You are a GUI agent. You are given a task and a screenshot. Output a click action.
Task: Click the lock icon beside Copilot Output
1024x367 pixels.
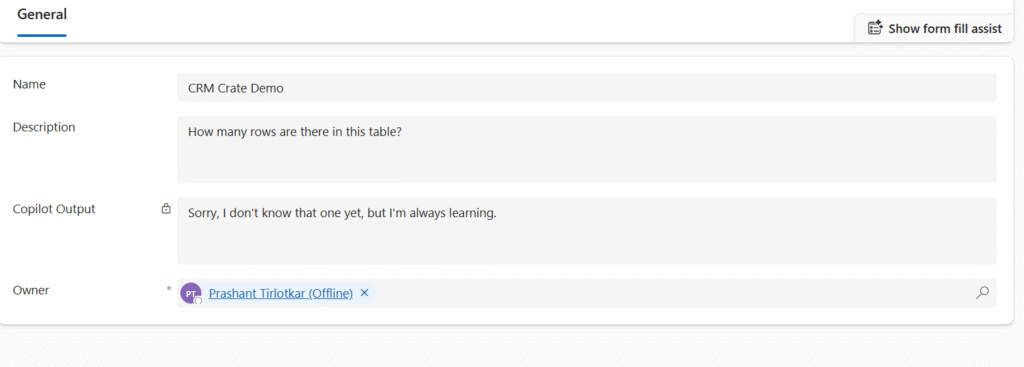[x=166, y=210]
